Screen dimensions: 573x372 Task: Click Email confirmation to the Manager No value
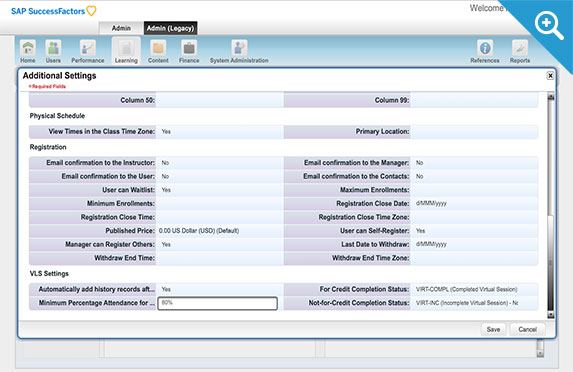click(420, 163)
